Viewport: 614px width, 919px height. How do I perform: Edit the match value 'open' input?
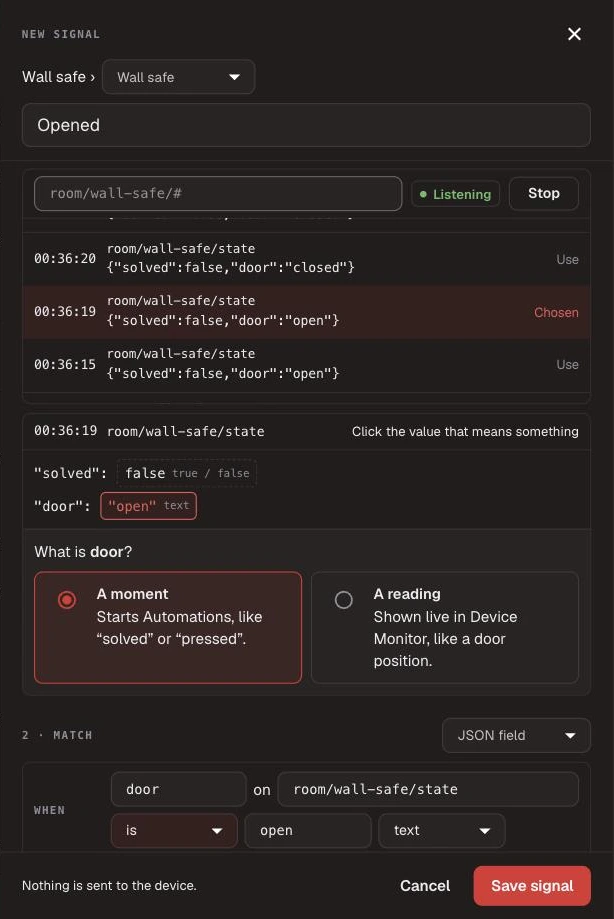(x=308, y=830)
